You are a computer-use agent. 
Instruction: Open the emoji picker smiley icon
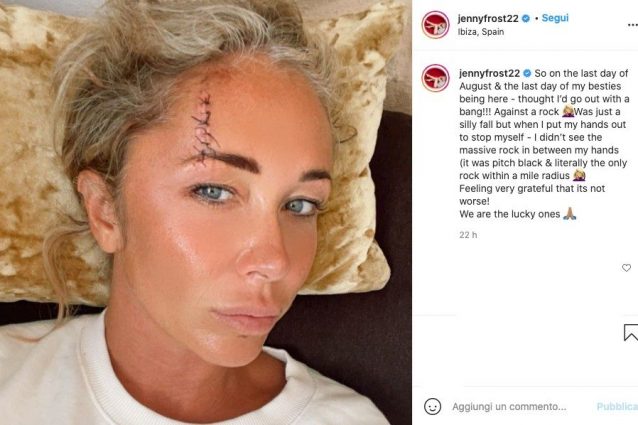[432, 406]
